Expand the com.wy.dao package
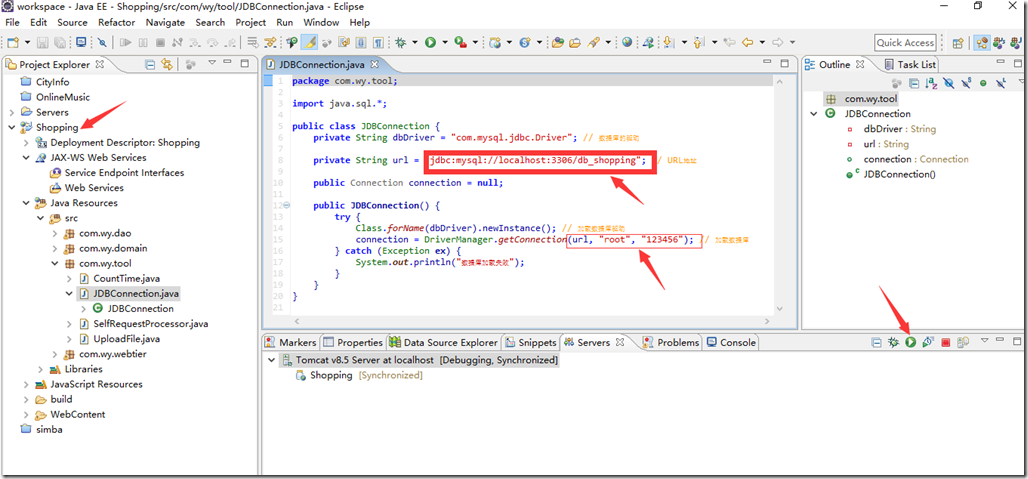This screenshot has width=1028, height=479. point(55,233)
